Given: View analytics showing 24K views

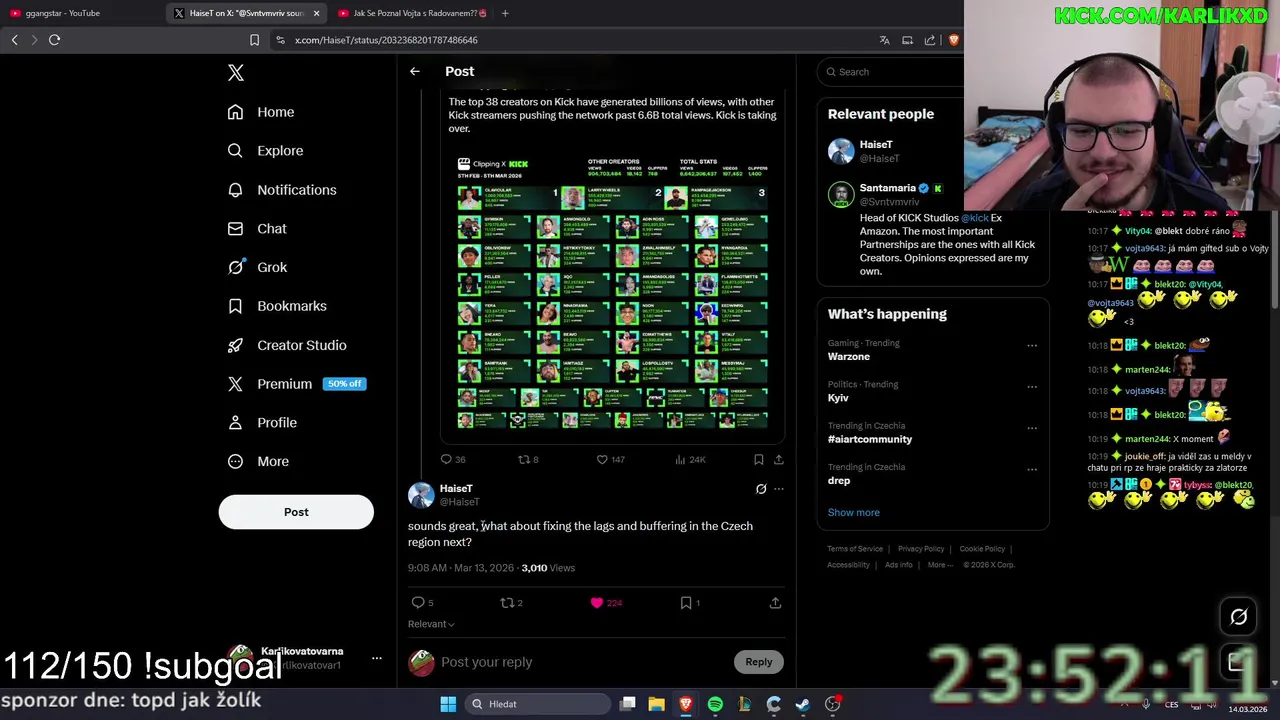Looking at the screenshot, I should pos(690,460).
